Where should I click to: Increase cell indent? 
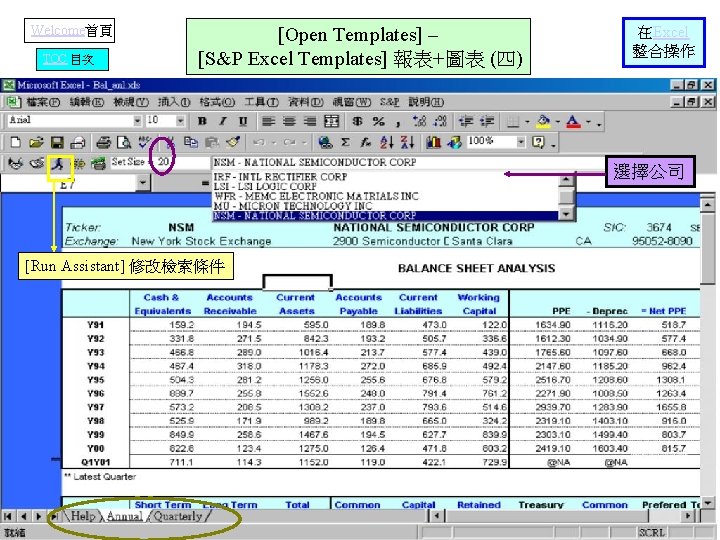[487, 121]
